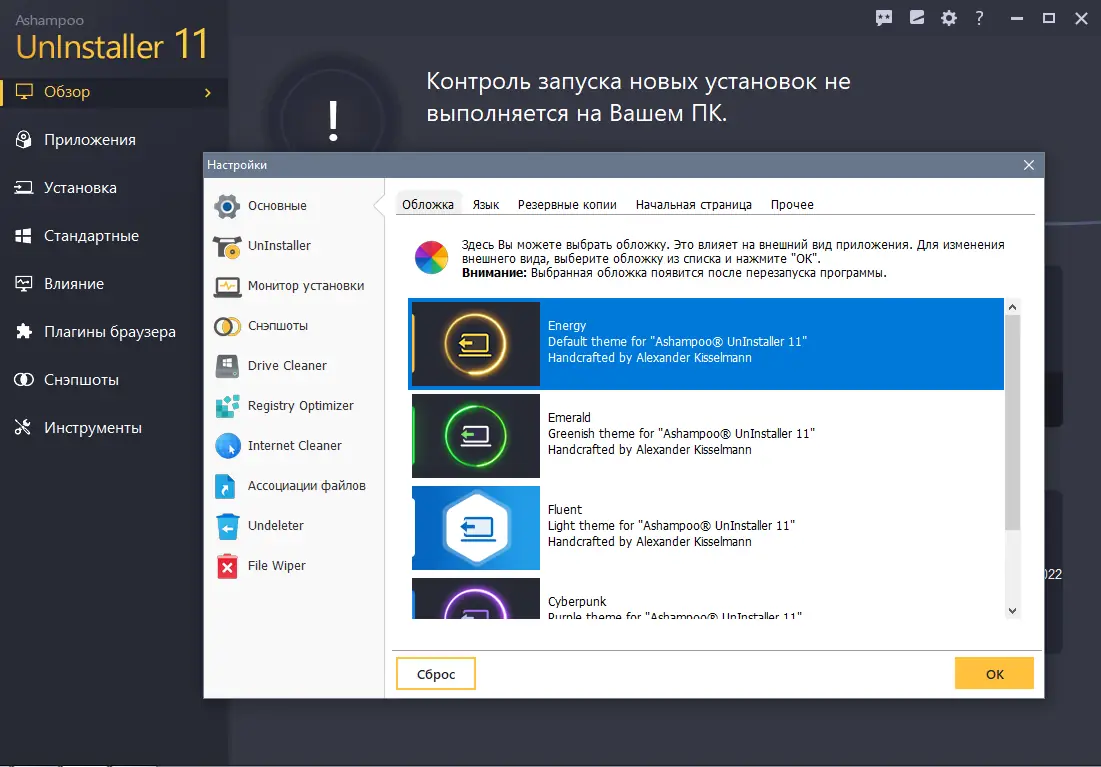The image size is (1101, 767).
Task: Open the Прочее tab
Action: pyautogui.click(x=792, y=204)
